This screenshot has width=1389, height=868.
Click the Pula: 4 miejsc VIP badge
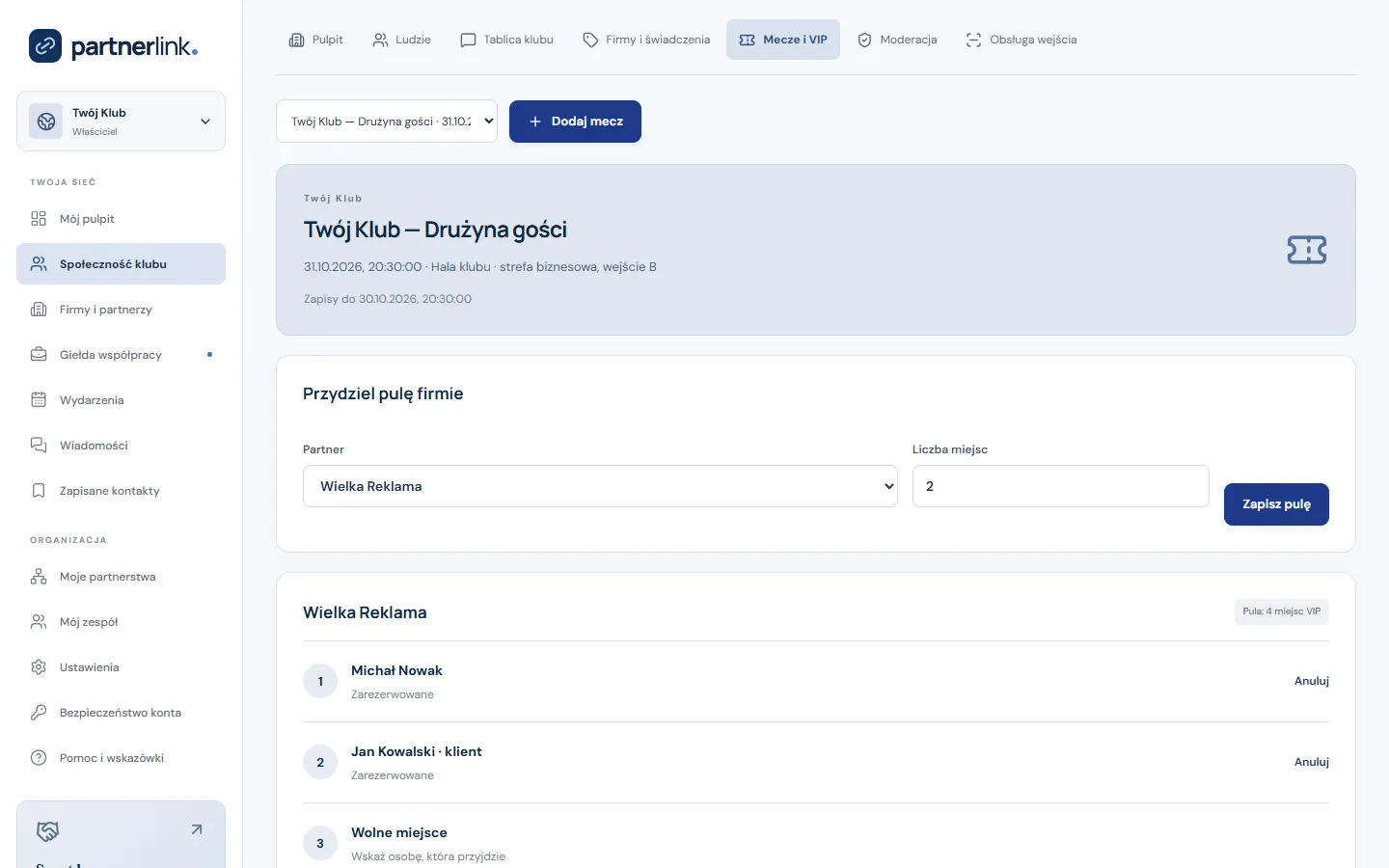[x=1281, y=611]
